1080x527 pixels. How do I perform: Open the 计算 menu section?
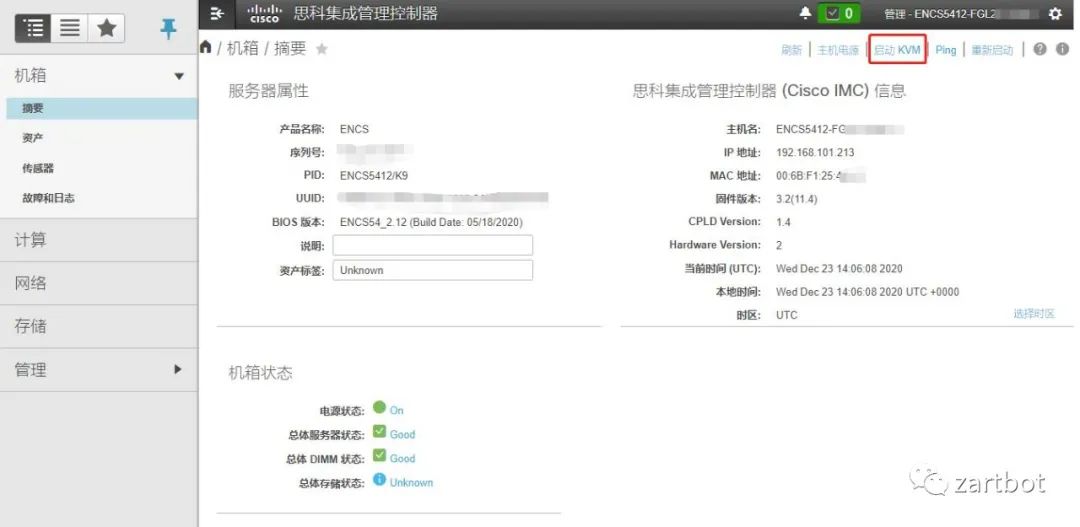coord(98,240)
